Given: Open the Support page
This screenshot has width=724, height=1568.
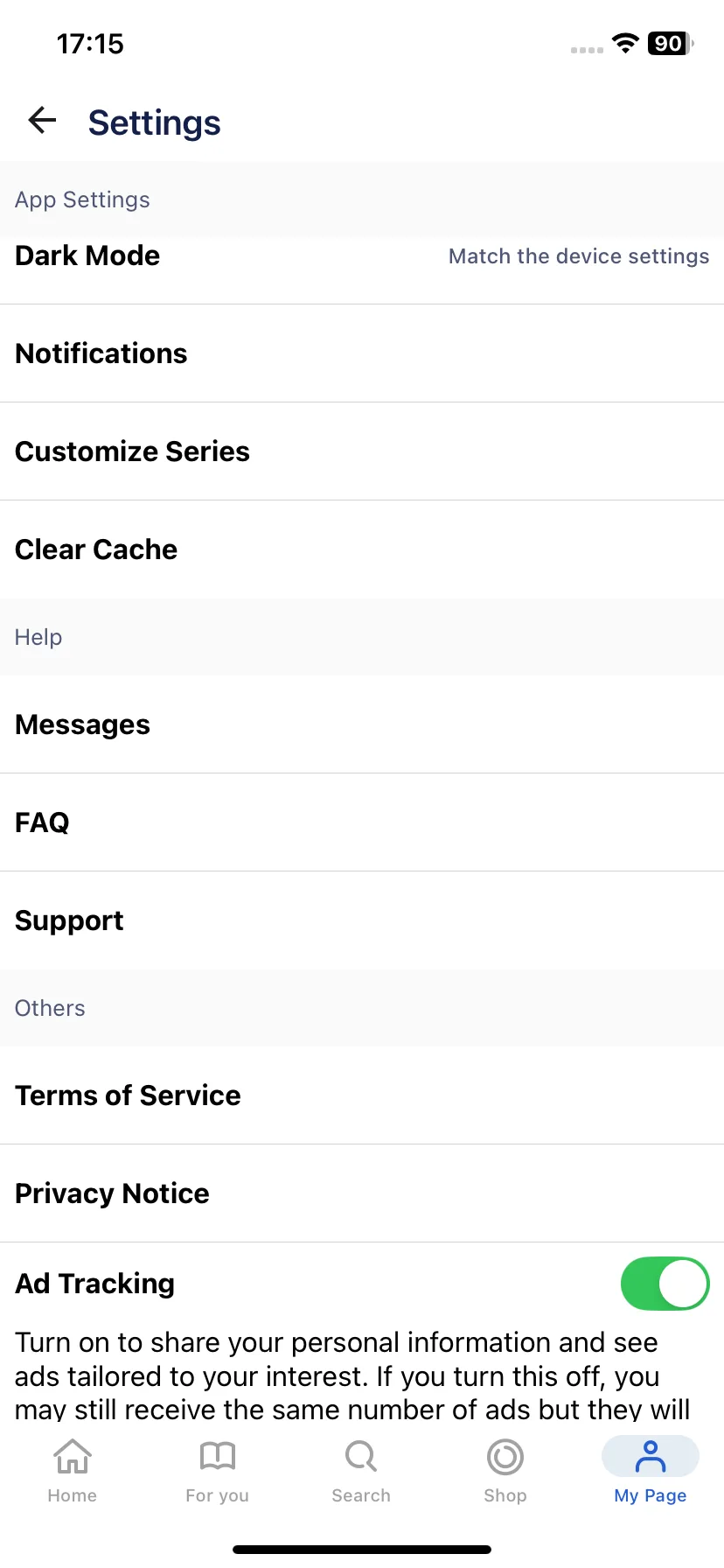Looking at the screenshot, I should 362,920.
